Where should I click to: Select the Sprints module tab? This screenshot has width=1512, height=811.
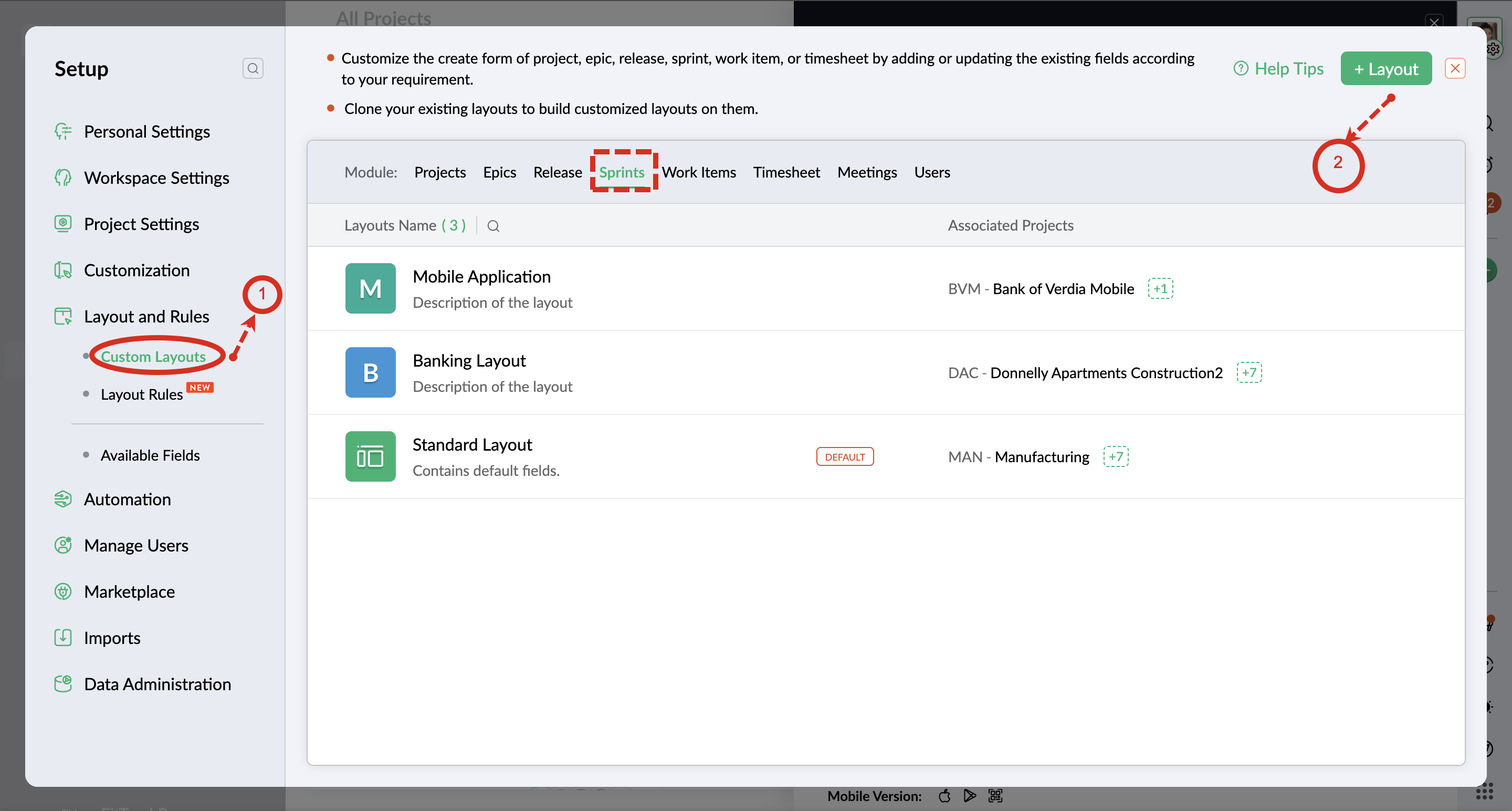click(x=622, y=172)
